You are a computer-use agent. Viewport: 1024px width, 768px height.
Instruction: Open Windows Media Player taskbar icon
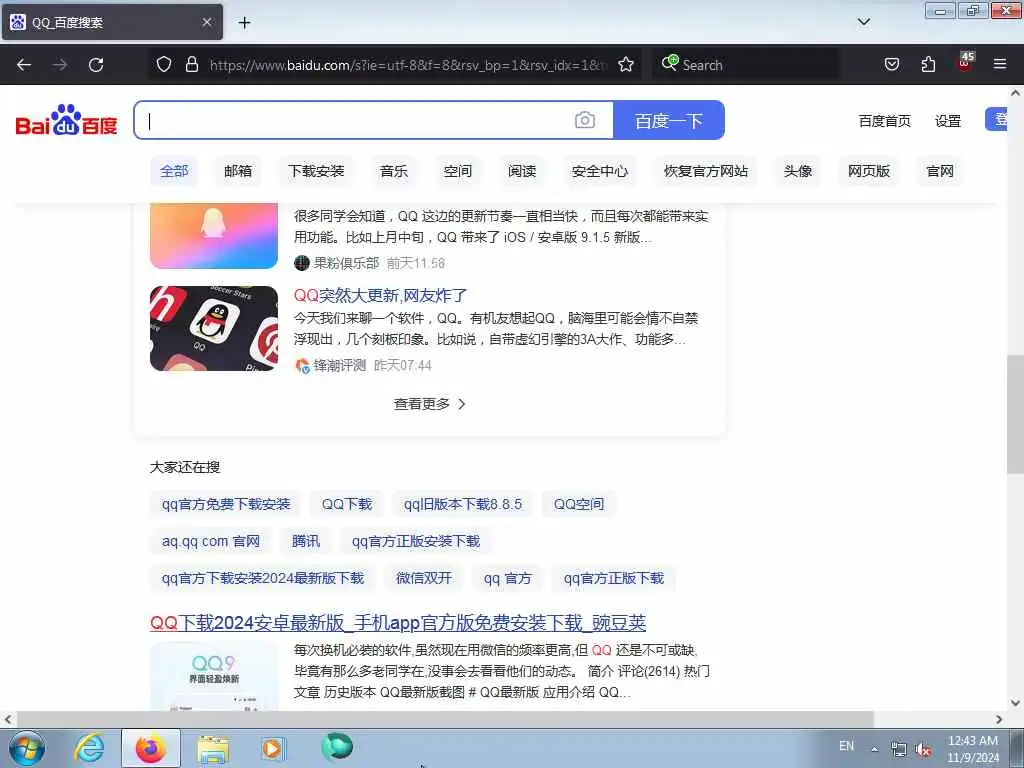click(272, 748)
